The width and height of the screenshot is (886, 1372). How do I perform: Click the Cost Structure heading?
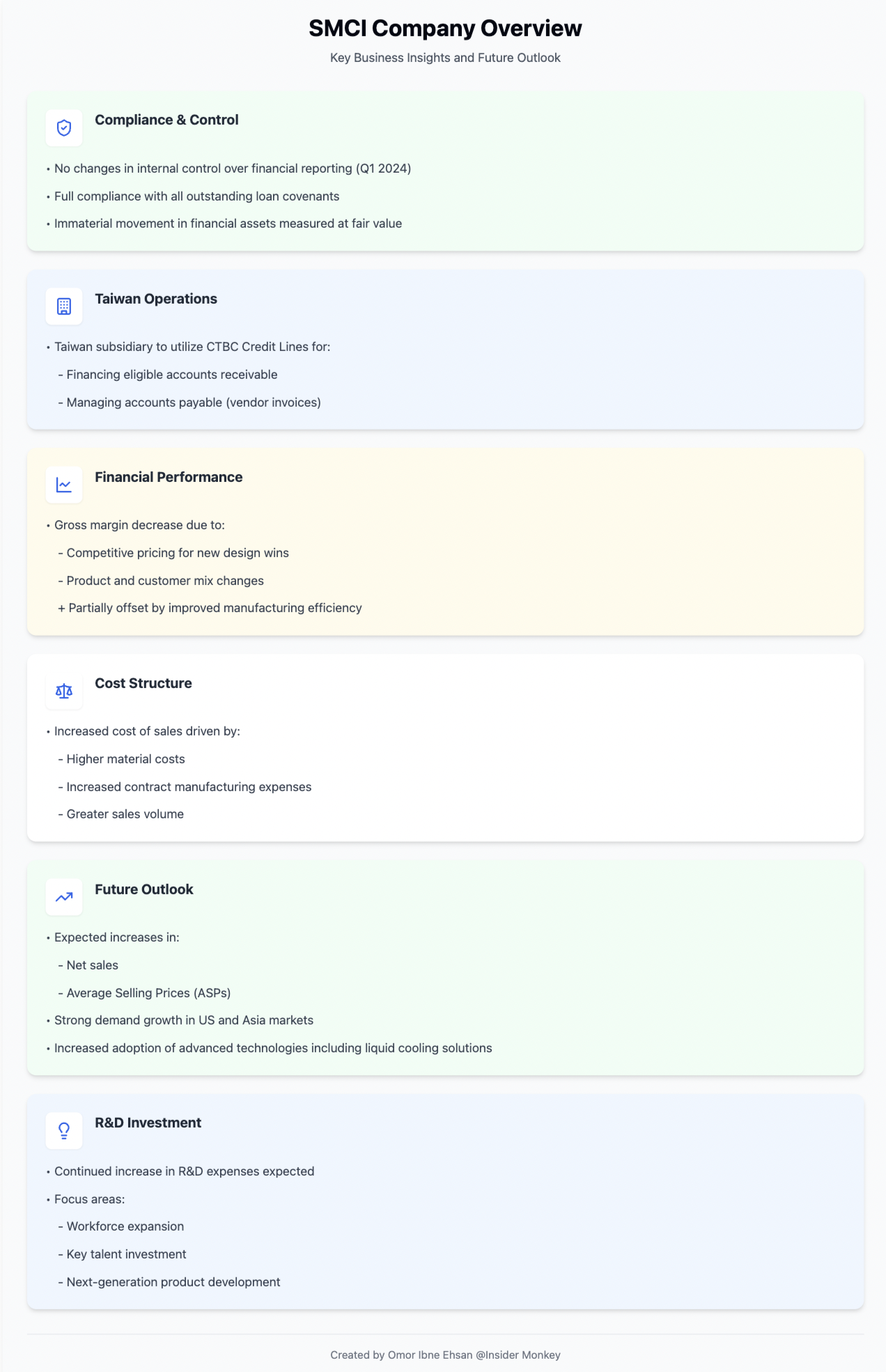(x=143, y=683)
